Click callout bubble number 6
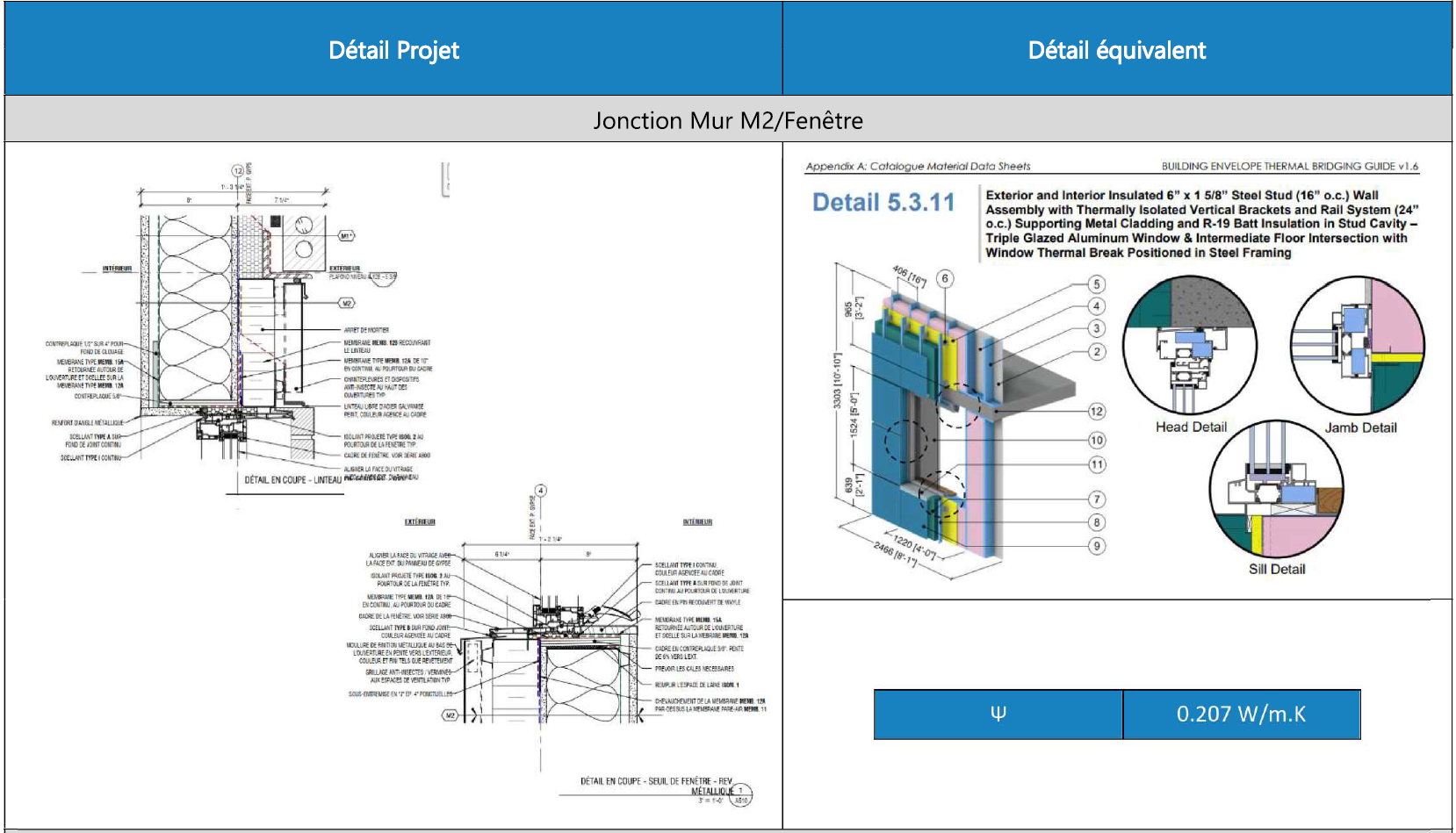 click(945, 278)
